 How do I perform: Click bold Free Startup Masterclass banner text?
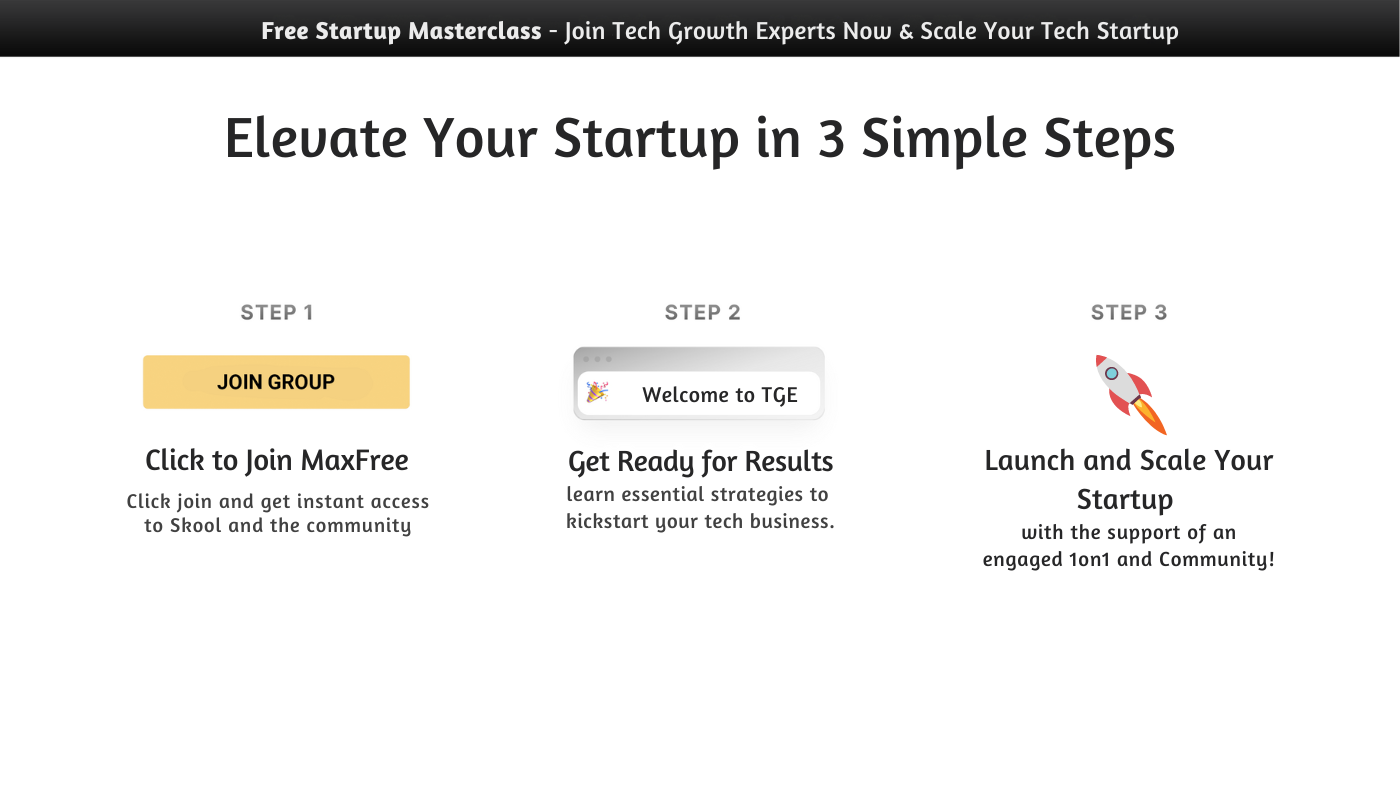point(401,31)
